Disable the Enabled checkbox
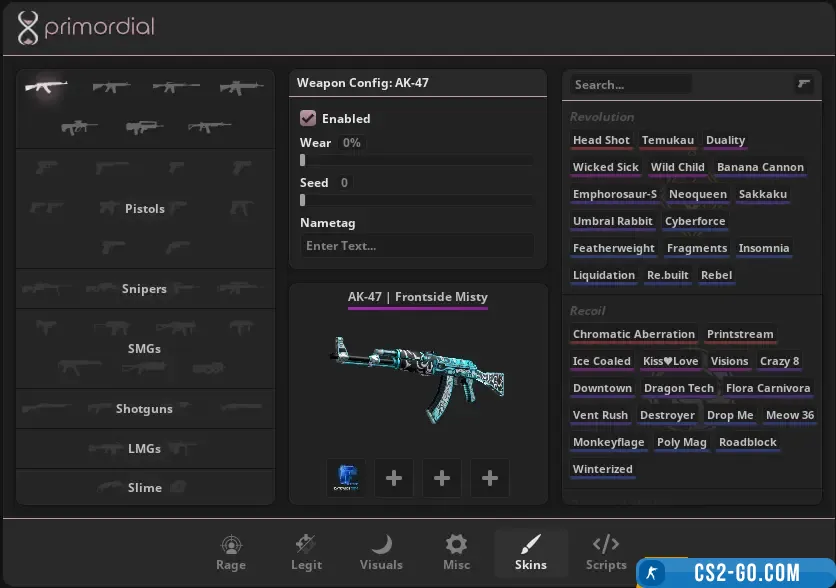The image size is (836, 588). [309, 118]
